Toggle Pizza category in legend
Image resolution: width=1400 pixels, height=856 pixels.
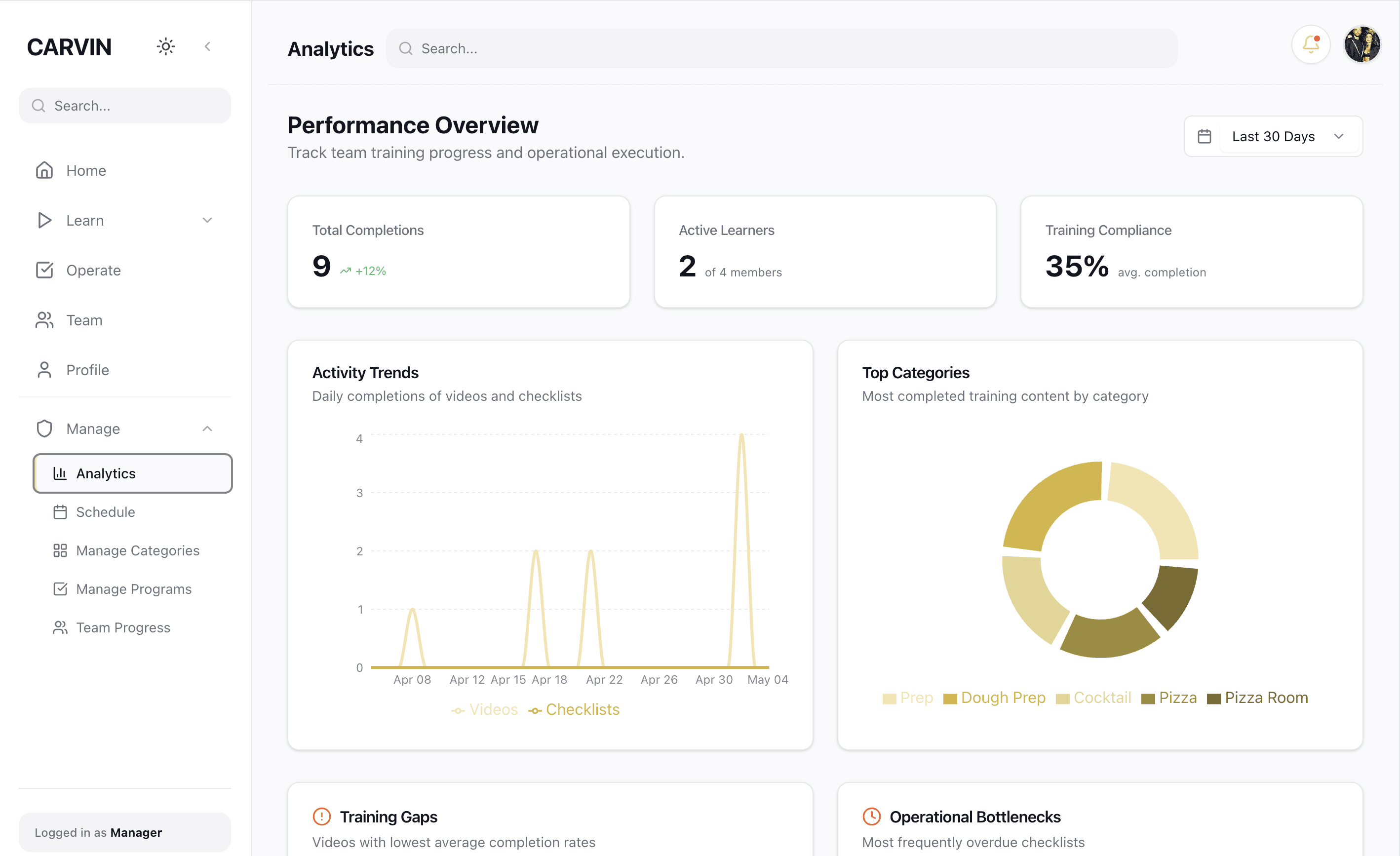click(x=1169, y=698)
